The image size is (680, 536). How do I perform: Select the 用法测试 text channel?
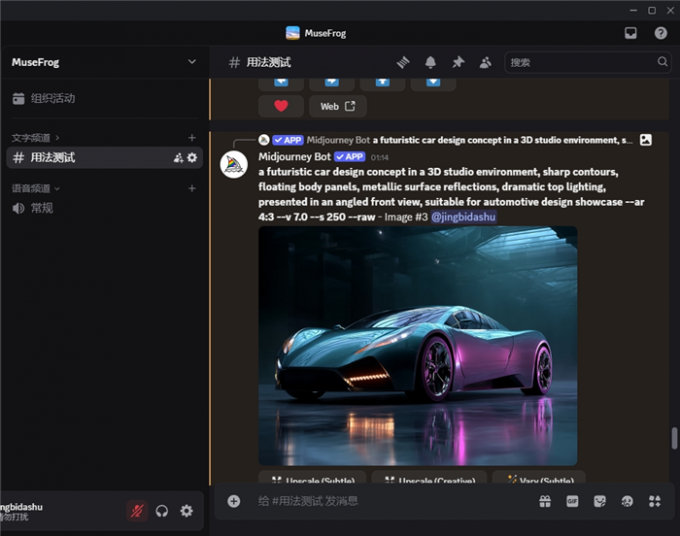point(105,157)
